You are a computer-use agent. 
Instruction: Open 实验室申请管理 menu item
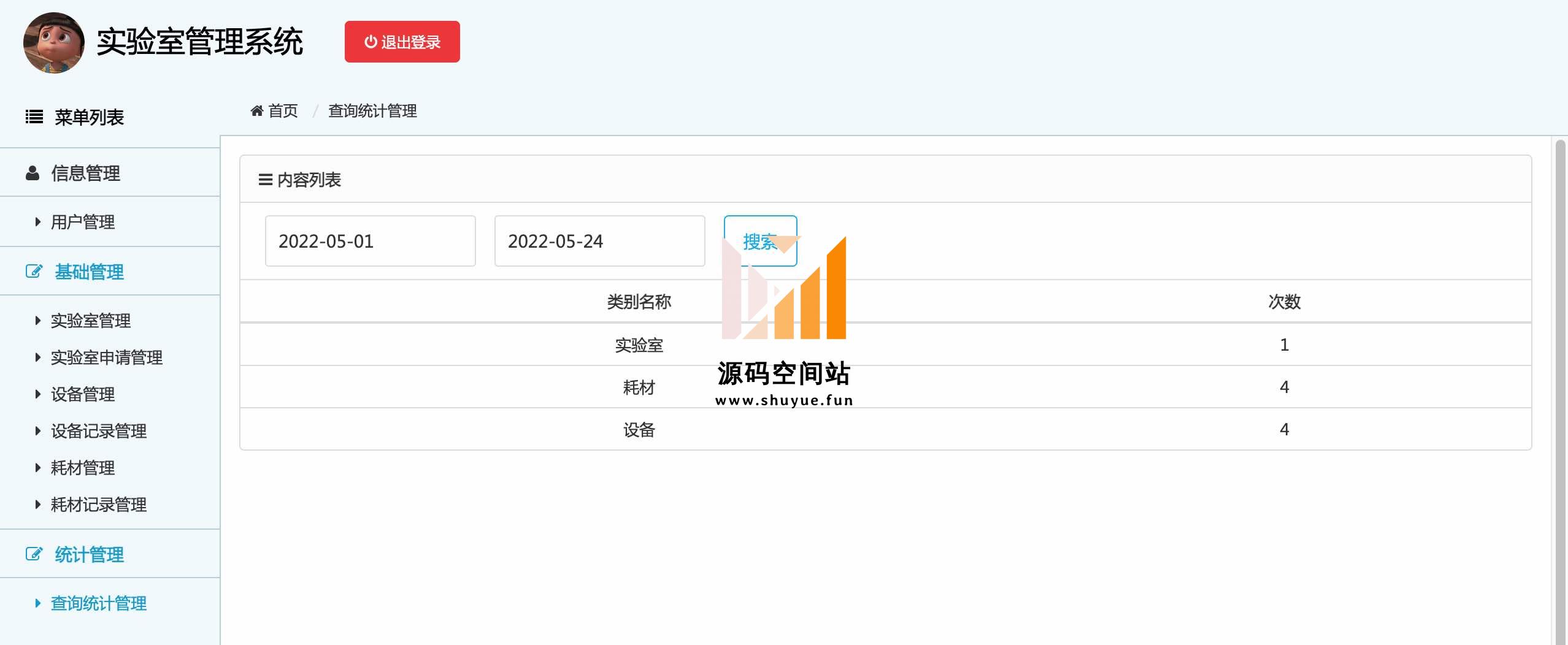[x=107, y=357]
